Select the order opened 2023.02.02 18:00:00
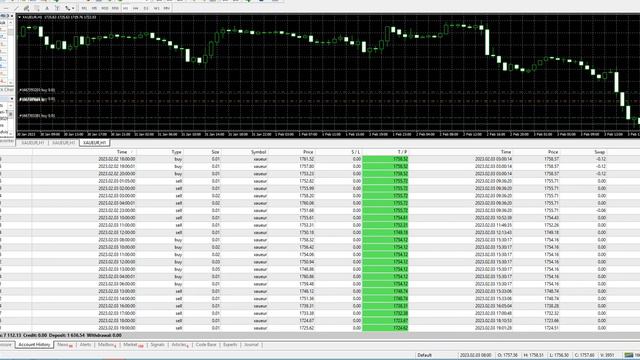The image size is (640, 360). [320, 159]
